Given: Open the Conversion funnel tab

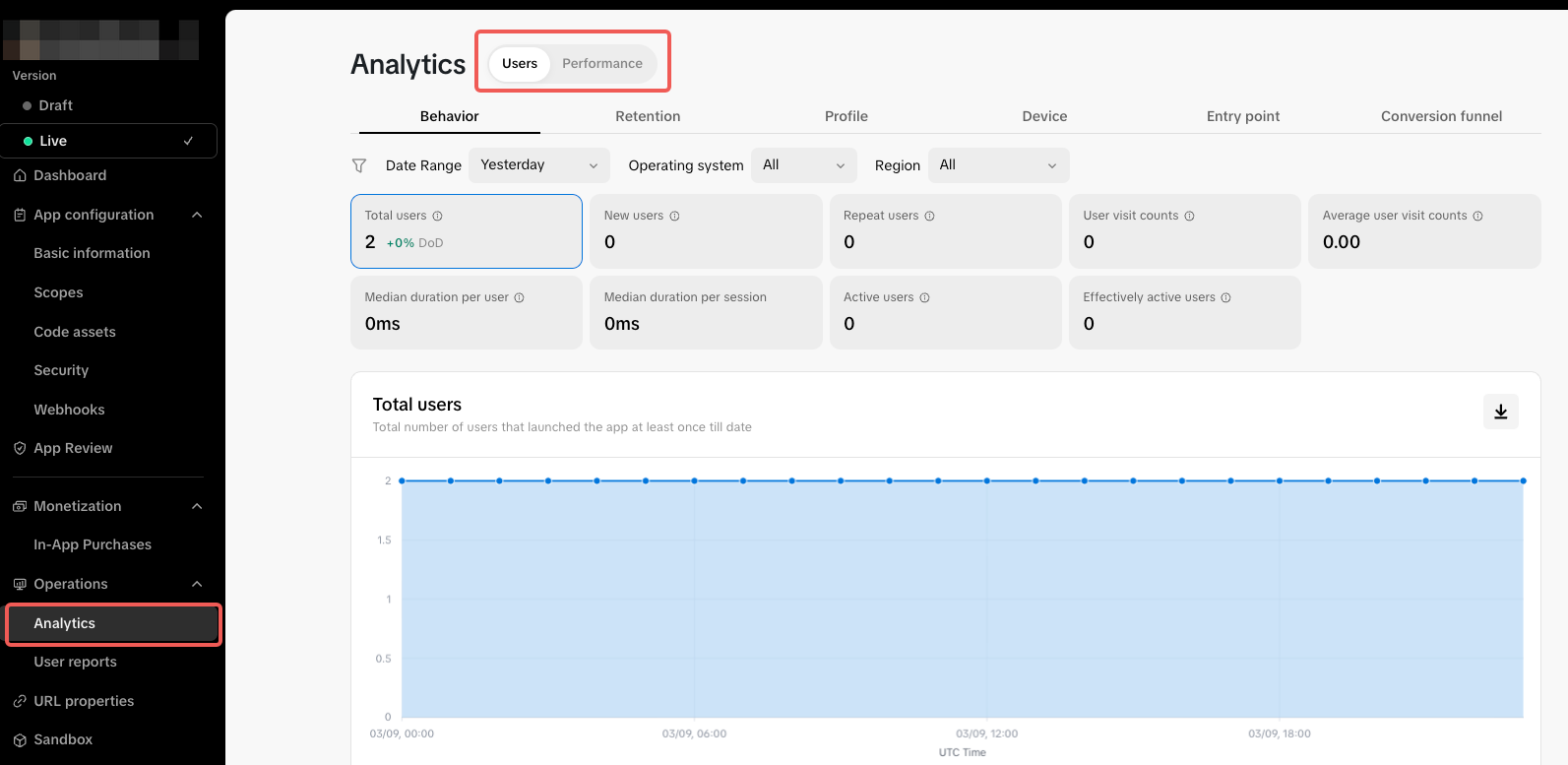Looking at the screenshot, I should coord(1441,116).
